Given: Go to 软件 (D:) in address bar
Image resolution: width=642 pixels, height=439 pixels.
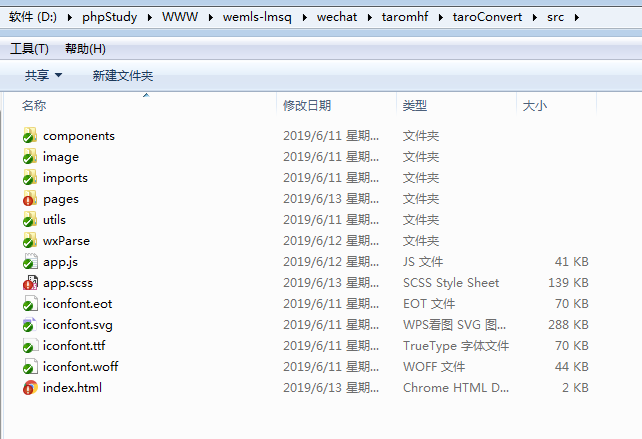Looking at the screenshot, I should (33, 17).
